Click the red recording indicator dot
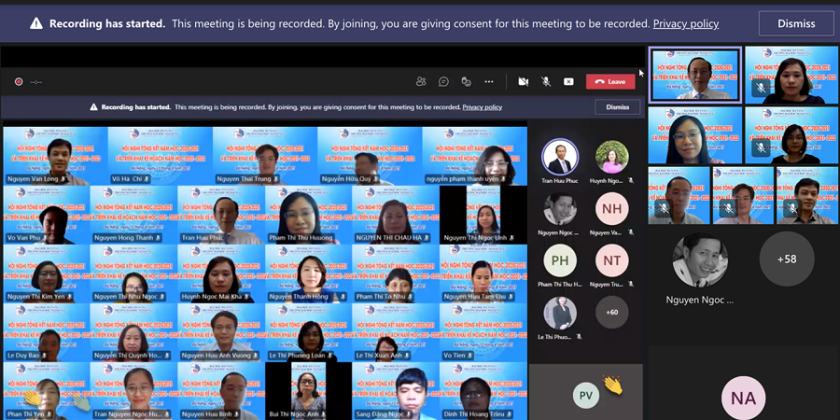 [x=19, y=81]
